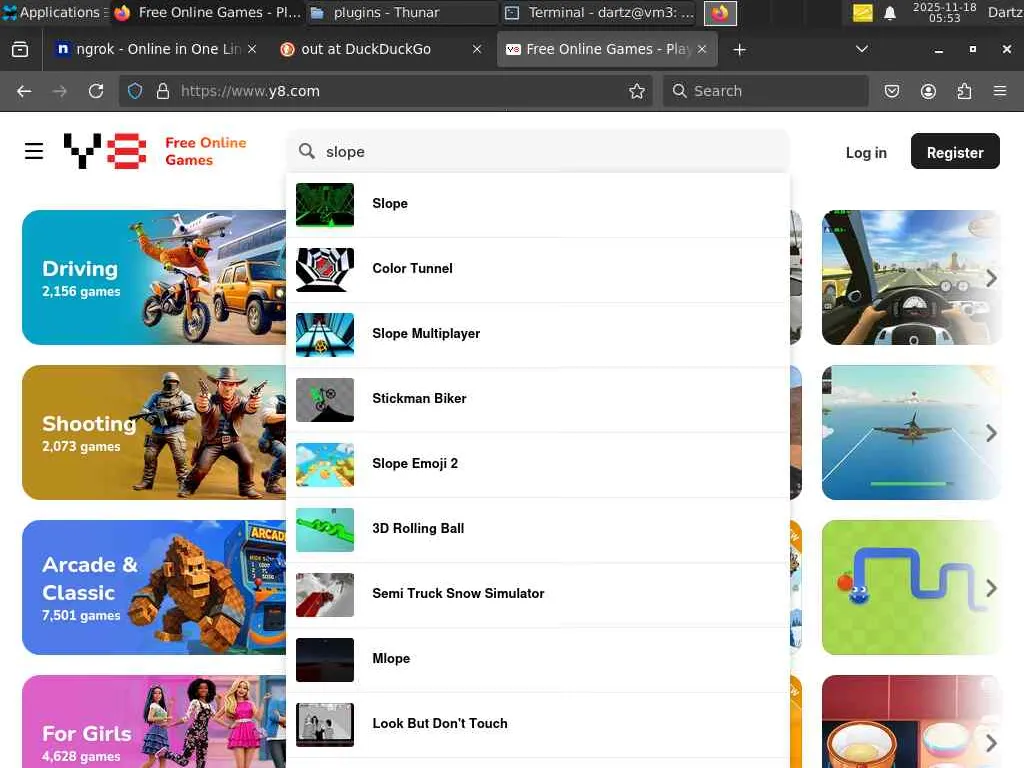1024x768 pixels.
Task: Open the Applications menu
Action: click(52, 12)
